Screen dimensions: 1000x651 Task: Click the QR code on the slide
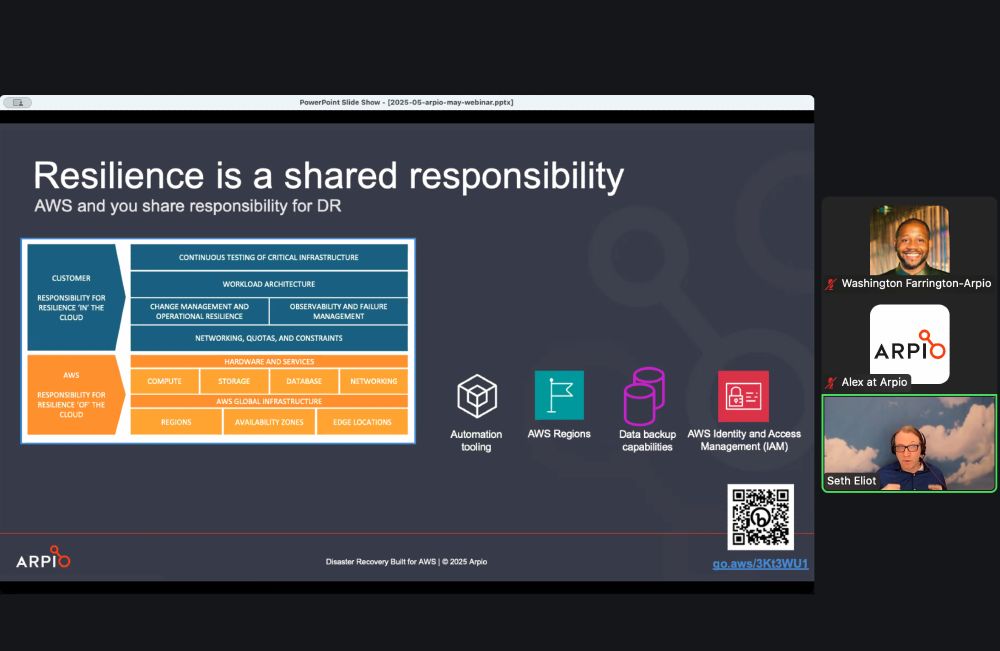pyautogui.click(x=761, y=517)
